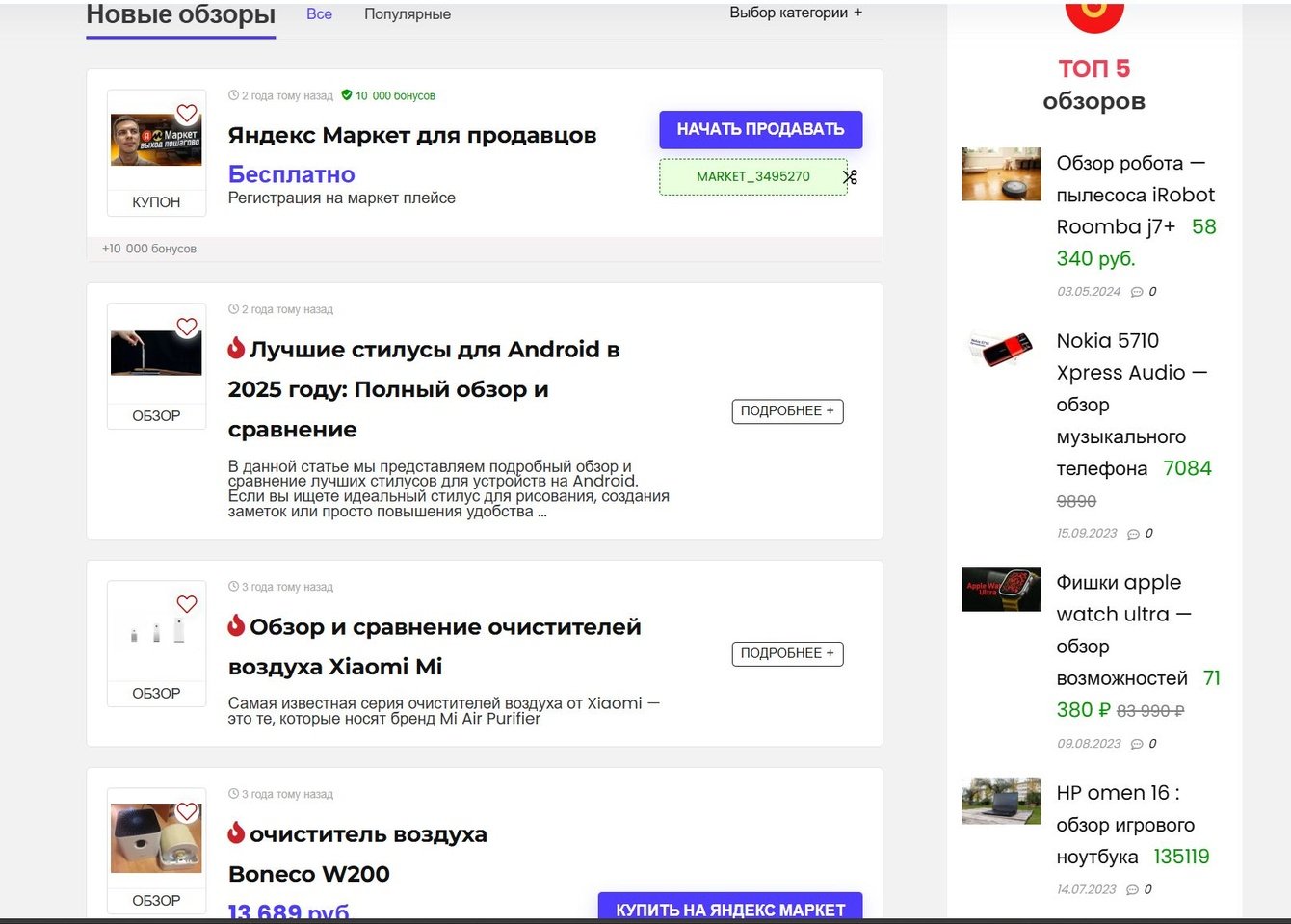Open ПОДРОБНЕЕ + for the Android styluses review
1291x924 pixels.
[x=787, y=411]
